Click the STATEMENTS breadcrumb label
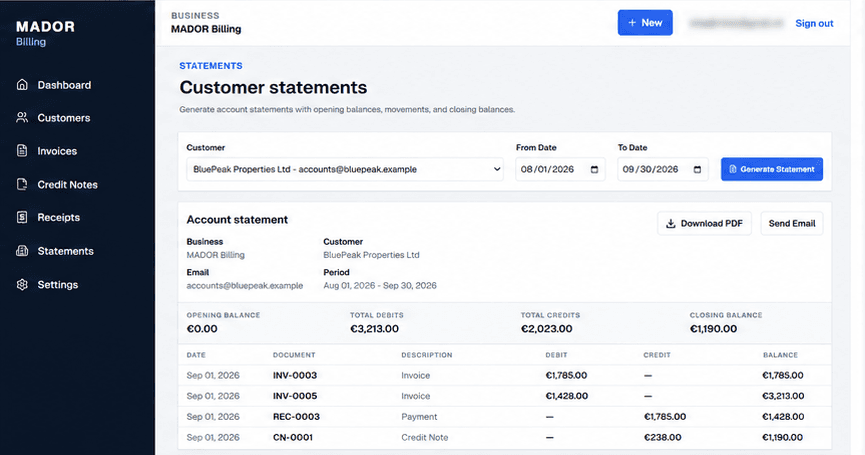This screenshot has width=865, height=455. coord(211,66)
